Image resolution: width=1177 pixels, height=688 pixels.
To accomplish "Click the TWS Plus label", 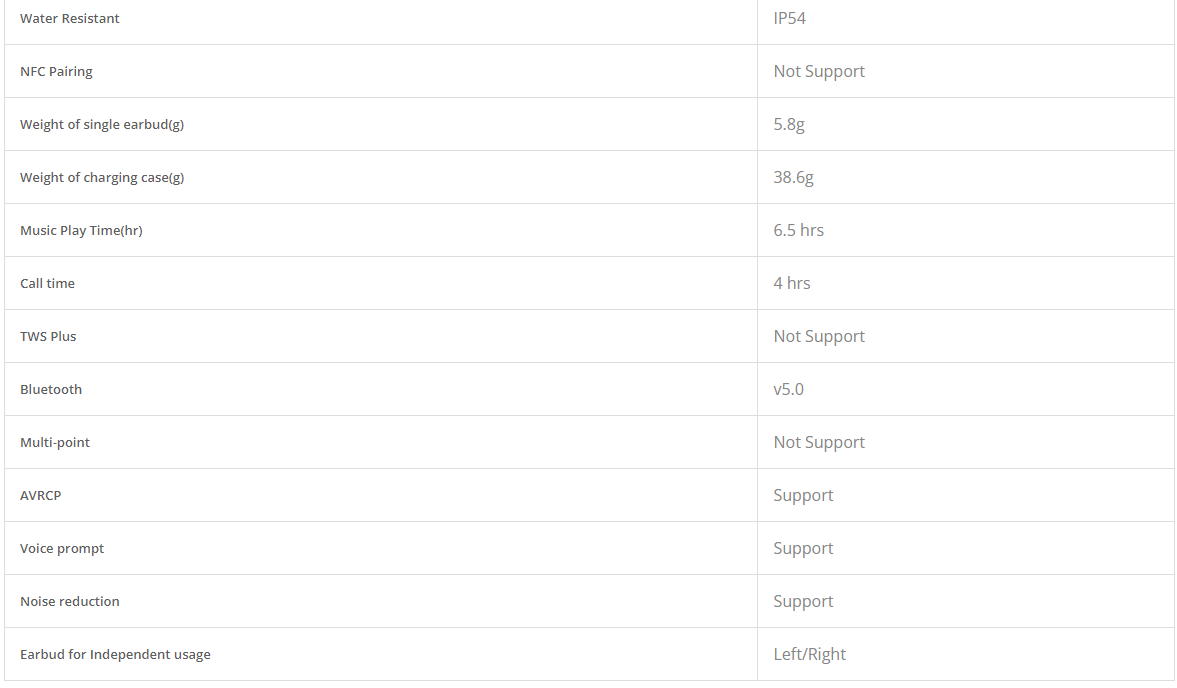I will coord(48,337).
